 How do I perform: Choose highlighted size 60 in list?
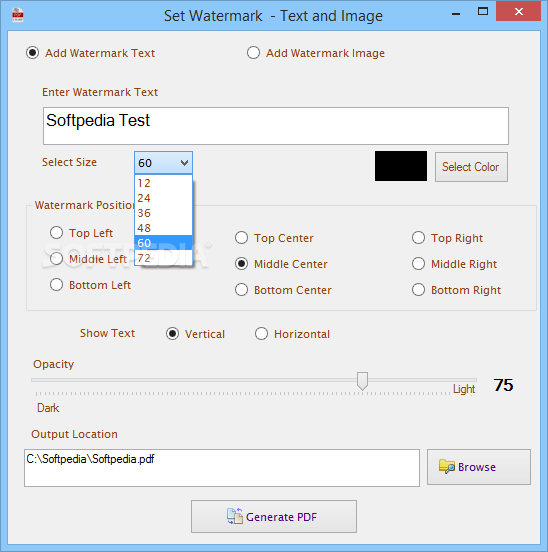click(x=163, y=243)
